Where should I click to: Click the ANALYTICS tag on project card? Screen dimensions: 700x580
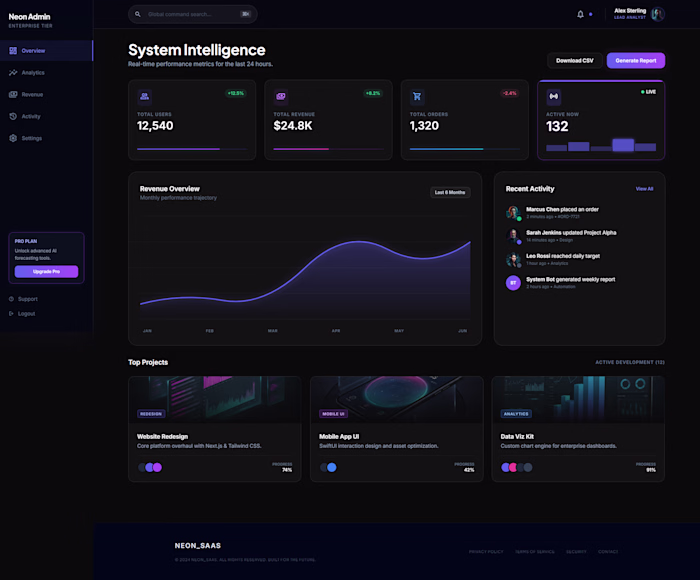pyautogui.click(x=516, y=414)
